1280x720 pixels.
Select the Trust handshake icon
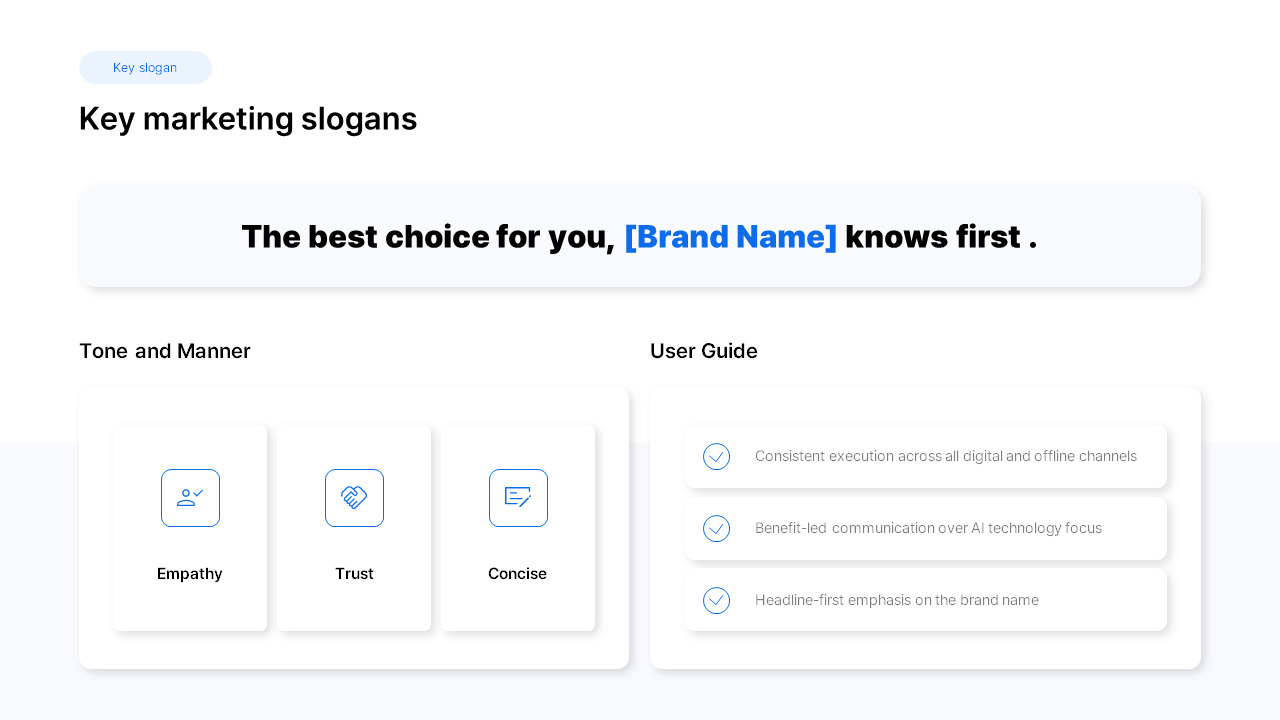[x=354, y=498]
